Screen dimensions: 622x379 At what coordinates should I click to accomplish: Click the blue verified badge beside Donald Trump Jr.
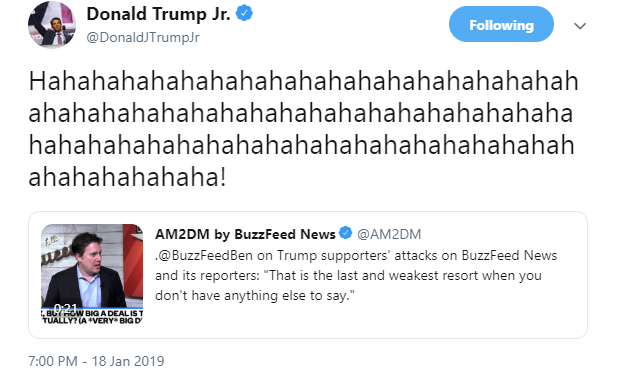click(x=244, y=13)
